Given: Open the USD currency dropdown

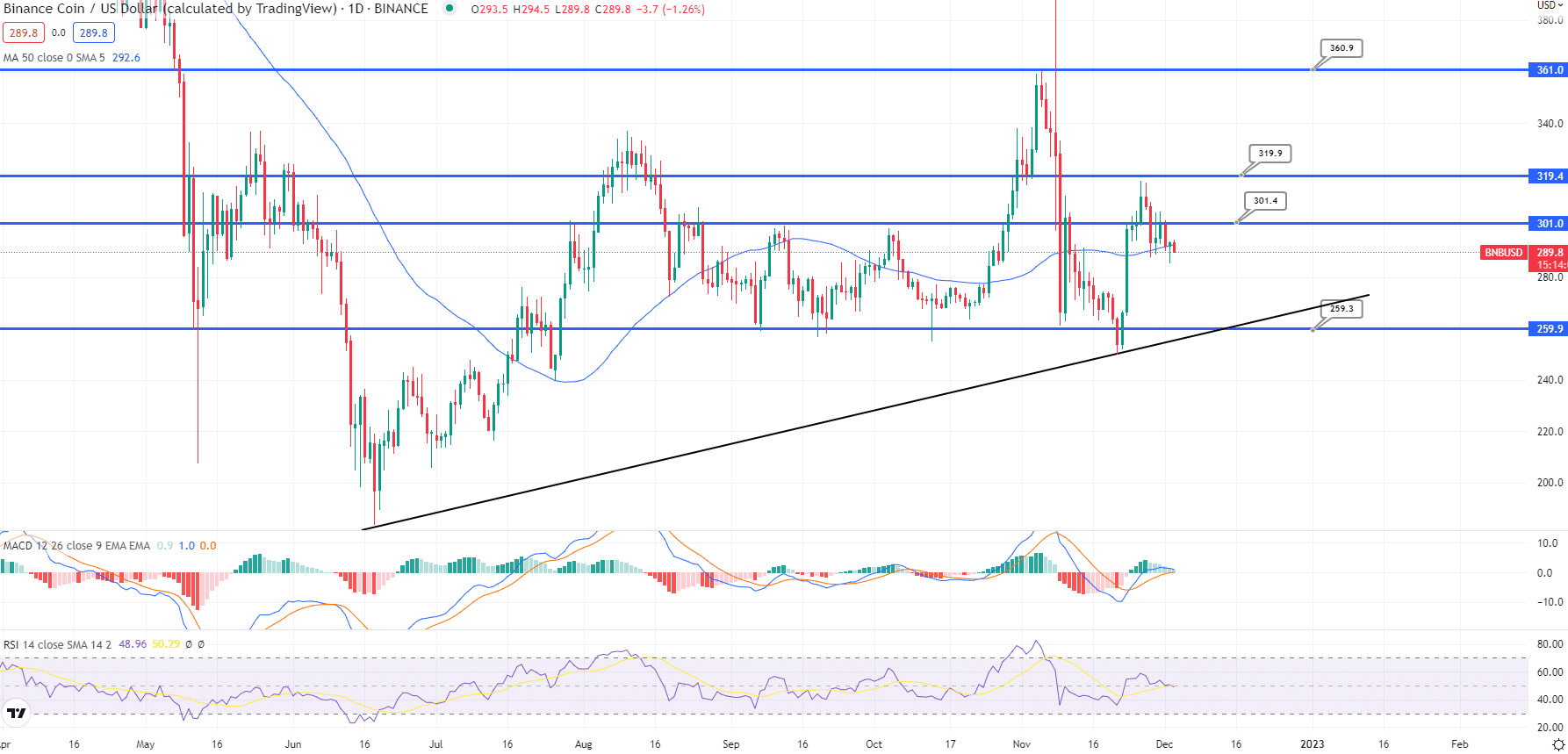Looking at the screenshot, I should tap(1550, 5).
